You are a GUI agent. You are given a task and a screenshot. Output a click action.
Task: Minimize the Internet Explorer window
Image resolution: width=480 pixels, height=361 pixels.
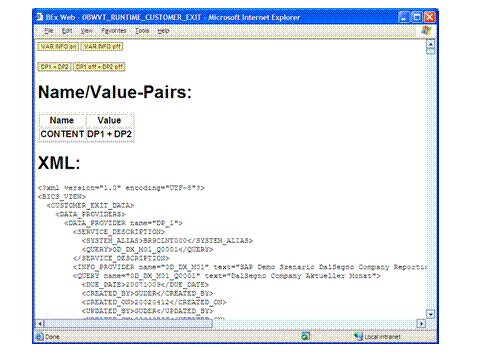click(404, 17)
